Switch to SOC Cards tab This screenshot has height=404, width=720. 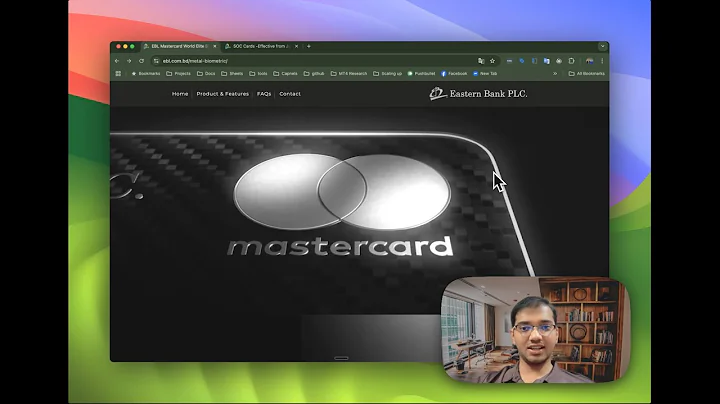[260, 46]
